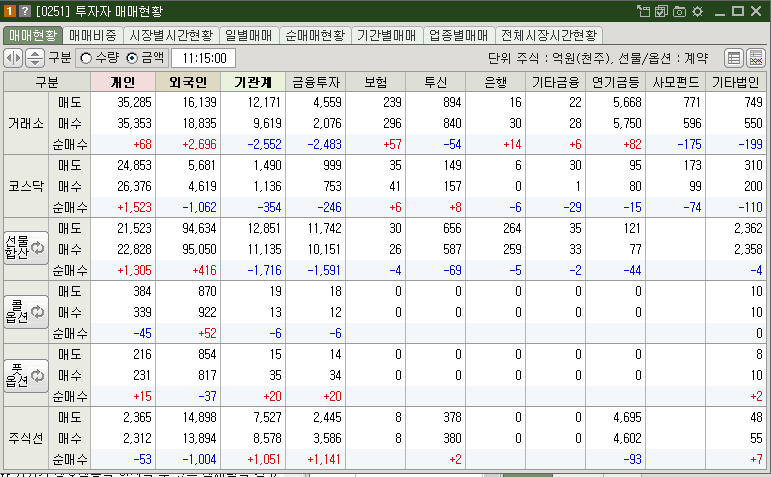This screenshot has height=477, width=771.
Task: Click the -2,552 institution net value
Action: point(264,145)
